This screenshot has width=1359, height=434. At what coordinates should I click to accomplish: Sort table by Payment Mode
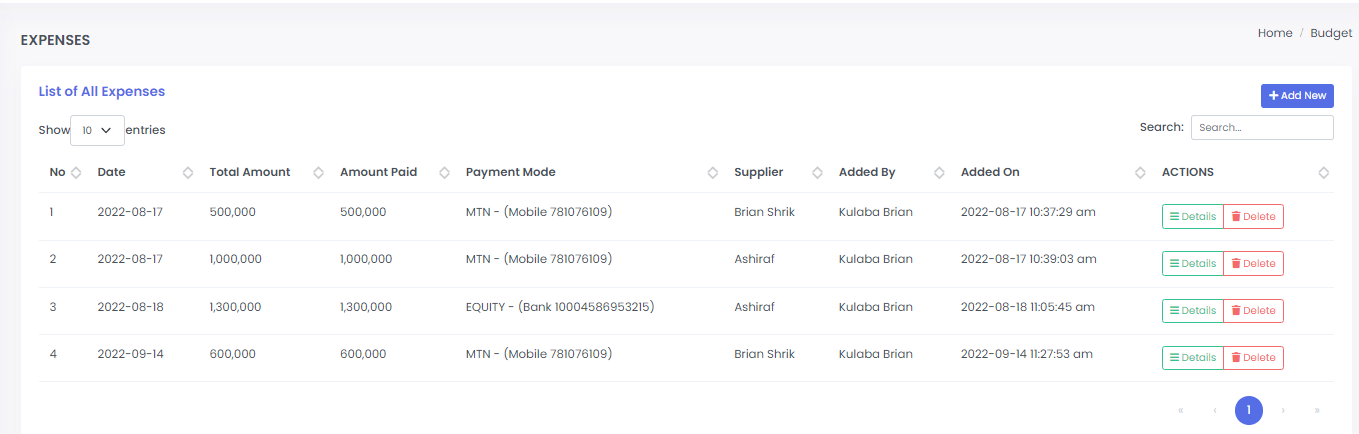pyautogui.click(x=712, y=173)
